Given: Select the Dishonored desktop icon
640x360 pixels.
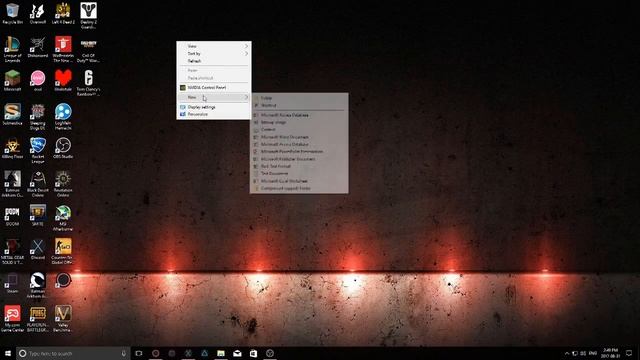Looking at the screenshot, I should point(38,47).
